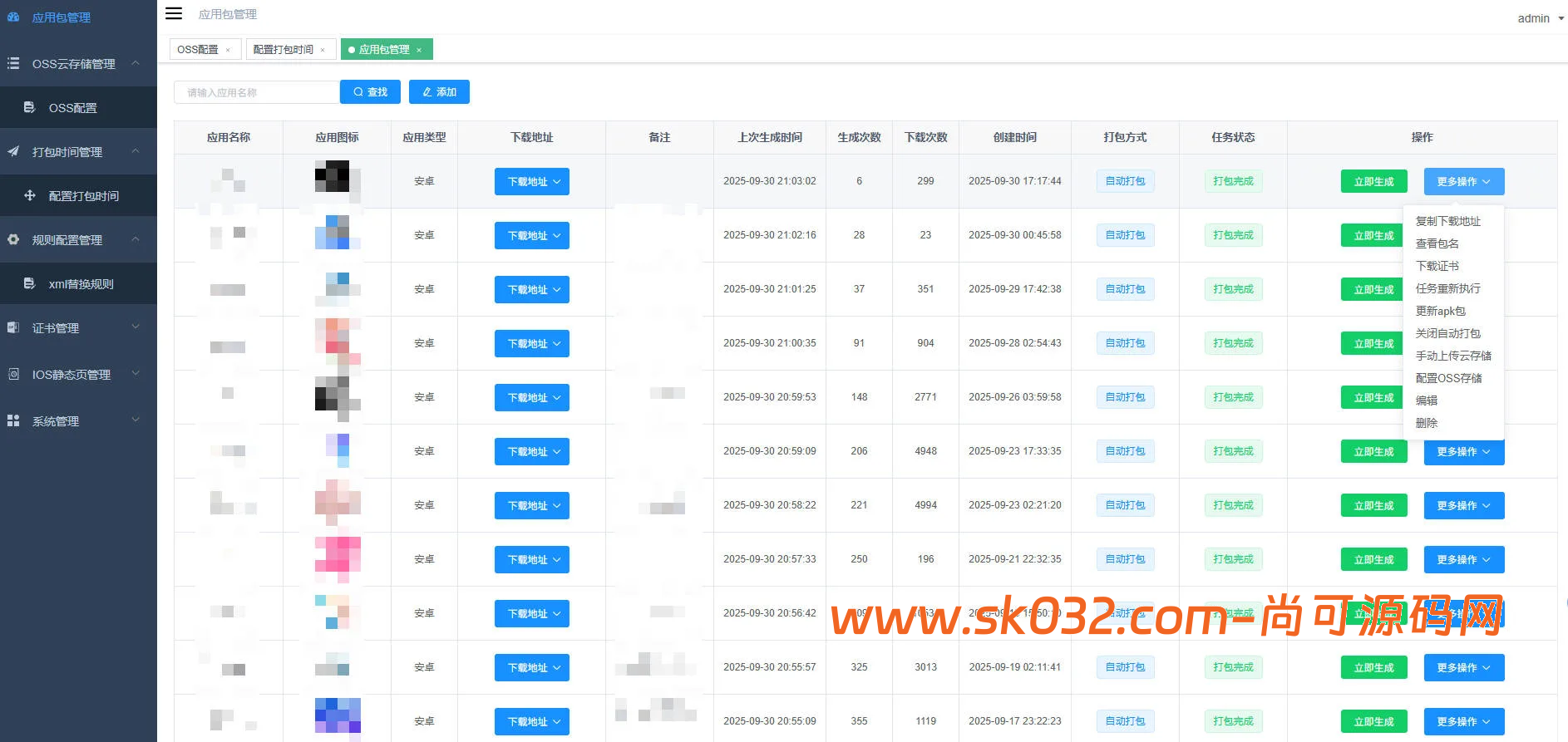
Task: Open 下载地址 dropdown in row with 28 generations
Action: (532, 235)
